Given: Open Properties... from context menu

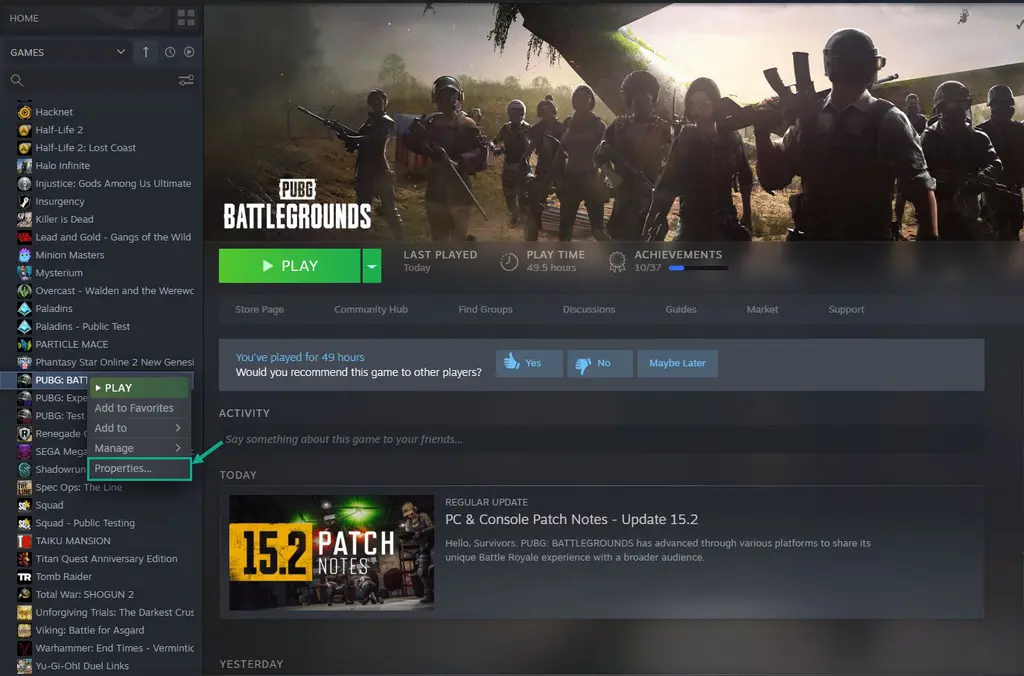Looking at the screenshot, I should coord(139,468).
